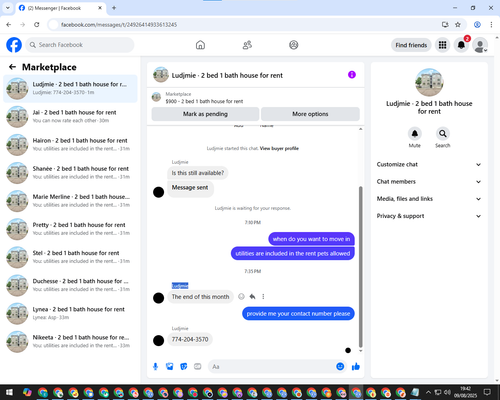Open the Windows Start button
The height and width of the screenshot is (400, 500).
[9, 392]
